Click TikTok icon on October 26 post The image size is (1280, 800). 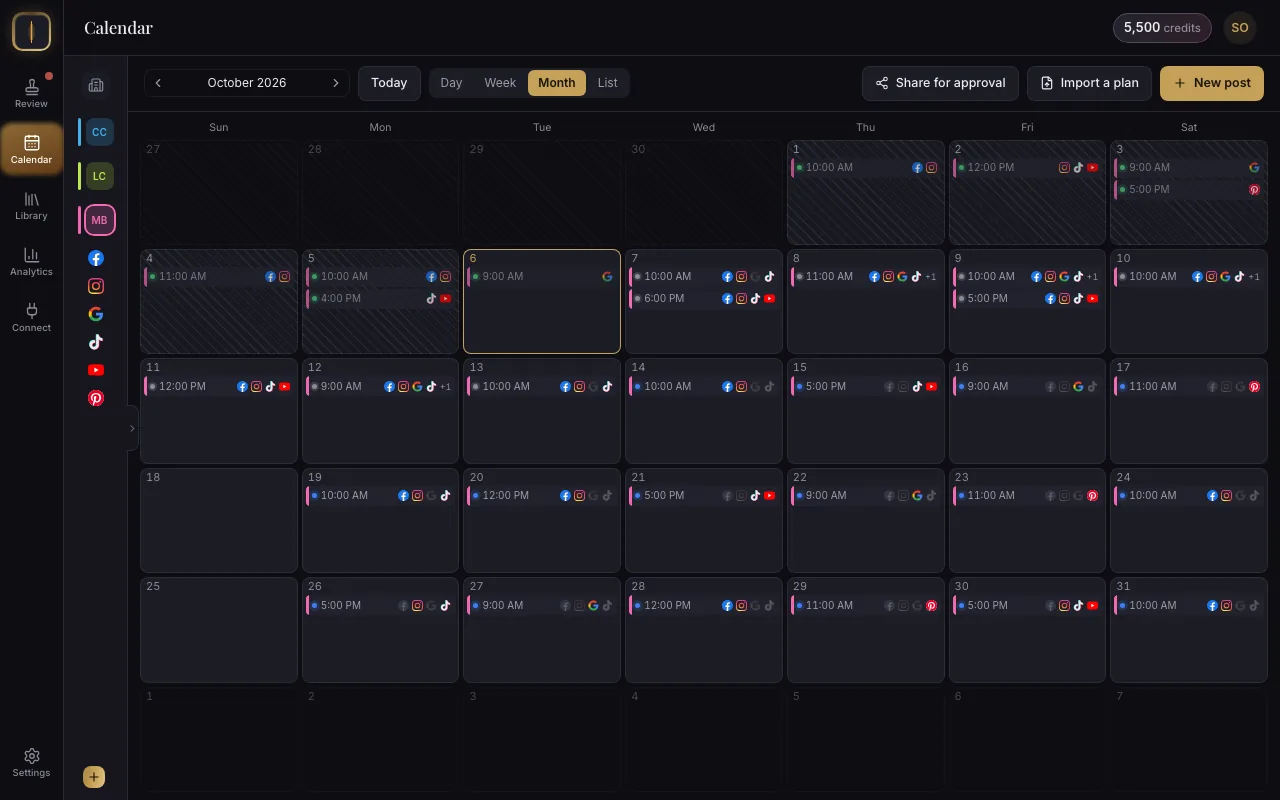tap(445, 606)
